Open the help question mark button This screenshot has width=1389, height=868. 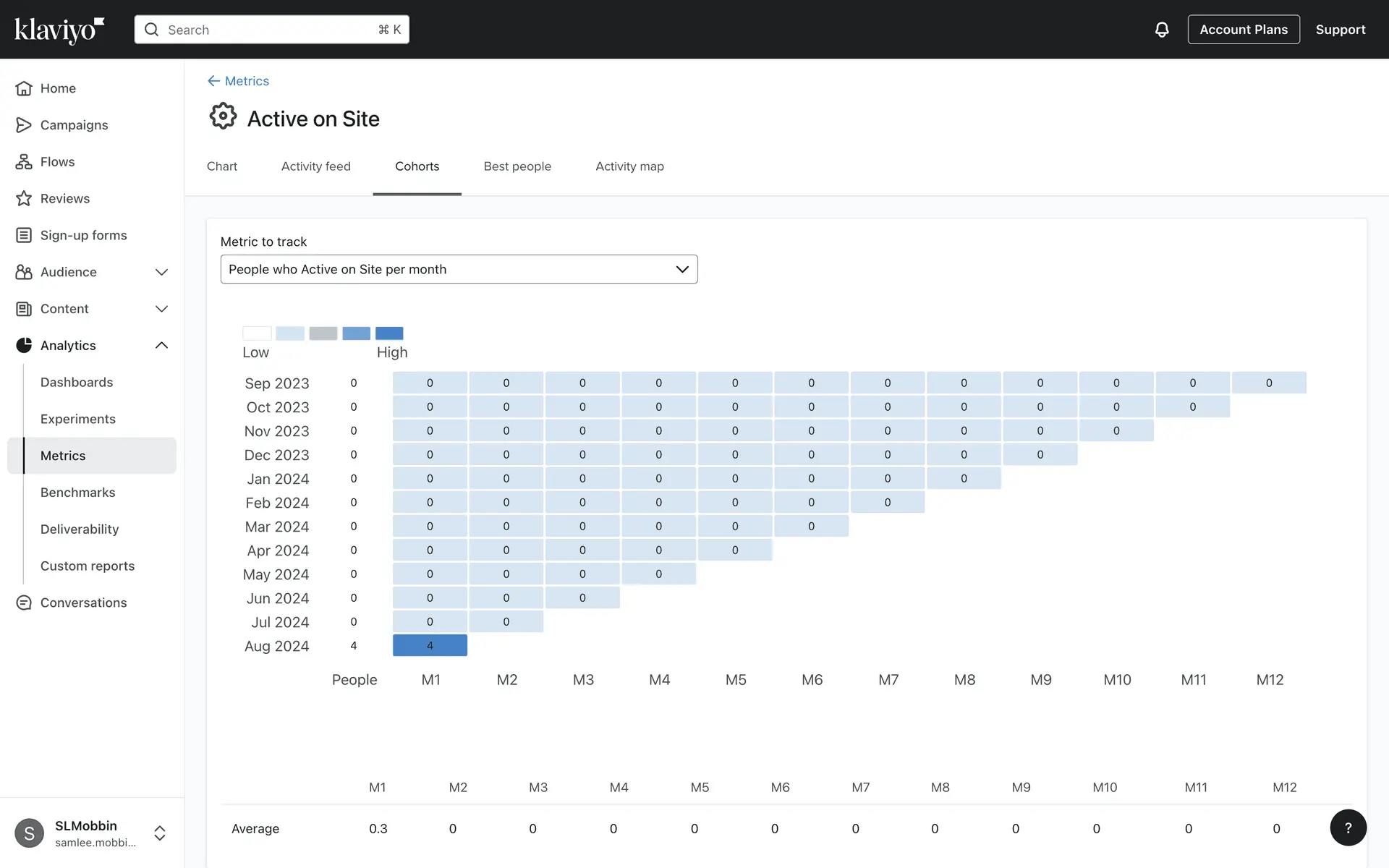(1348, 827)
